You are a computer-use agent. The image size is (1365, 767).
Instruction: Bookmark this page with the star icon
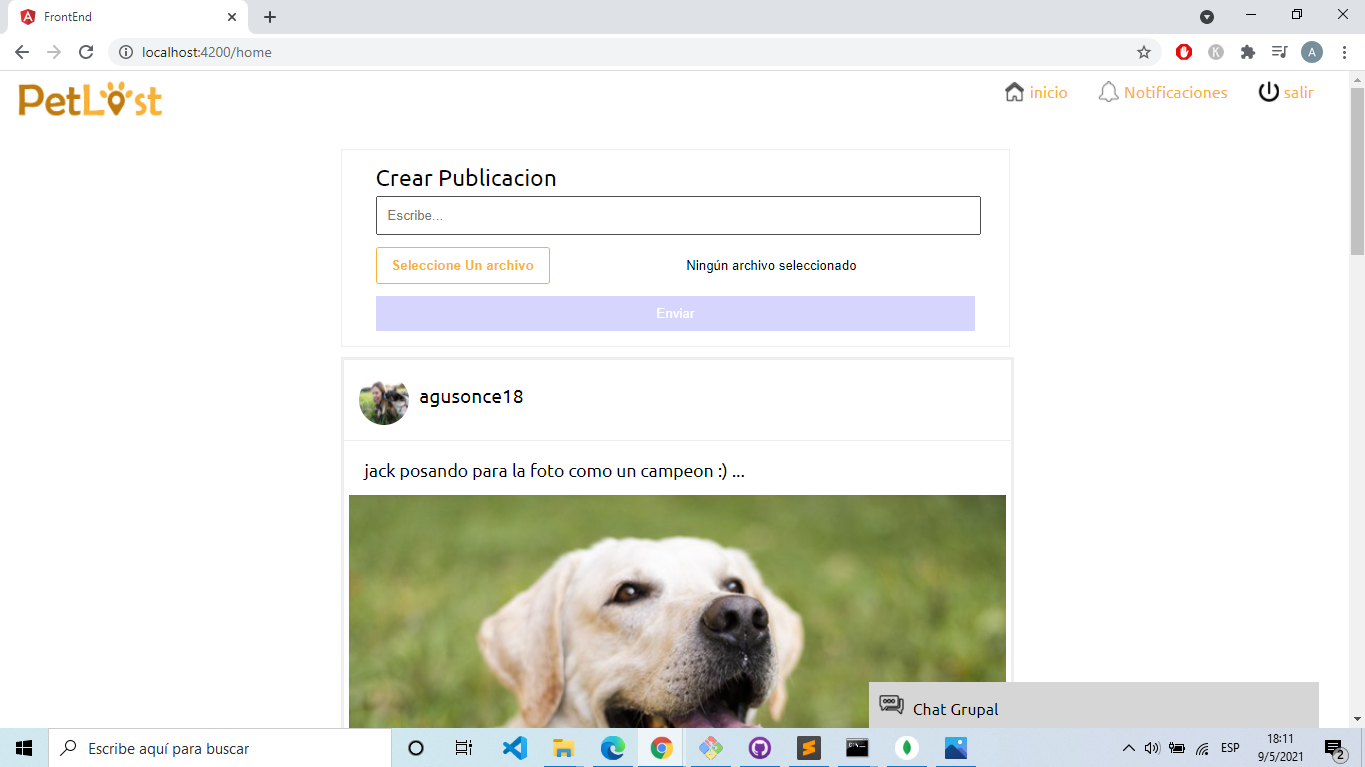pyautogui.click(x=1144, y=52)
